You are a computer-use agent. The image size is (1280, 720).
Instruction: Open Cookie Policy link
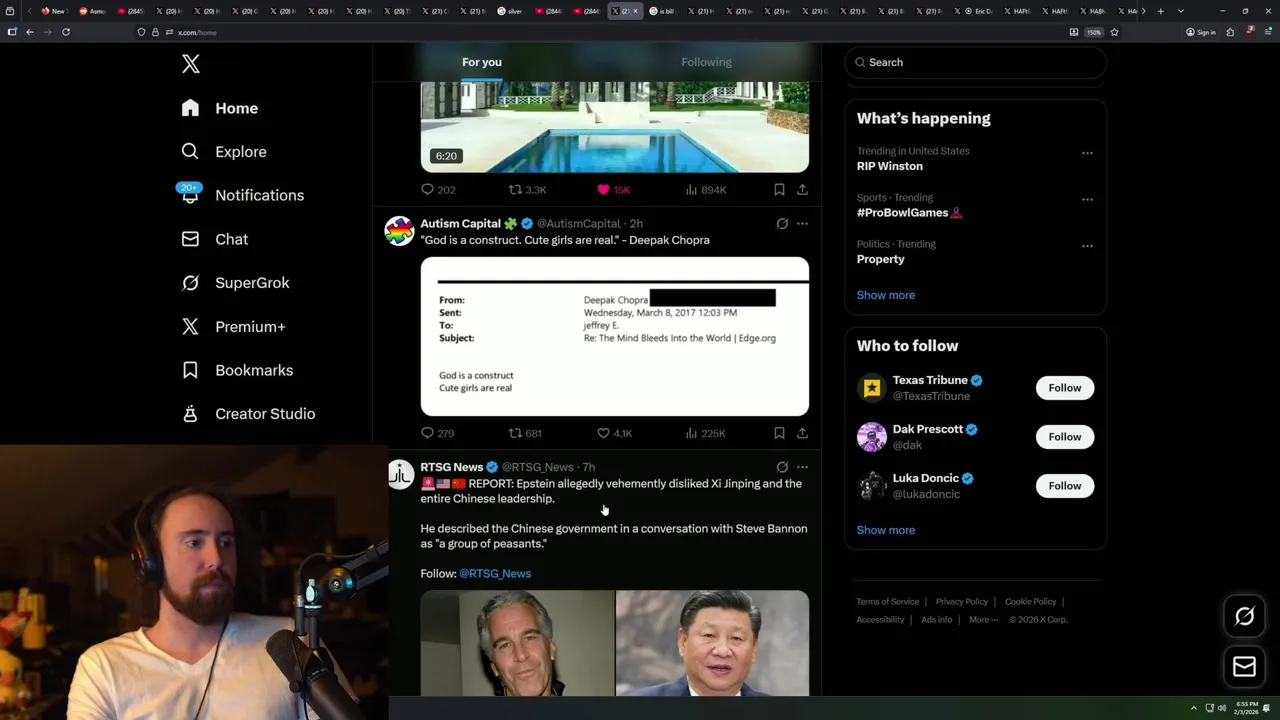(1030, 602)
